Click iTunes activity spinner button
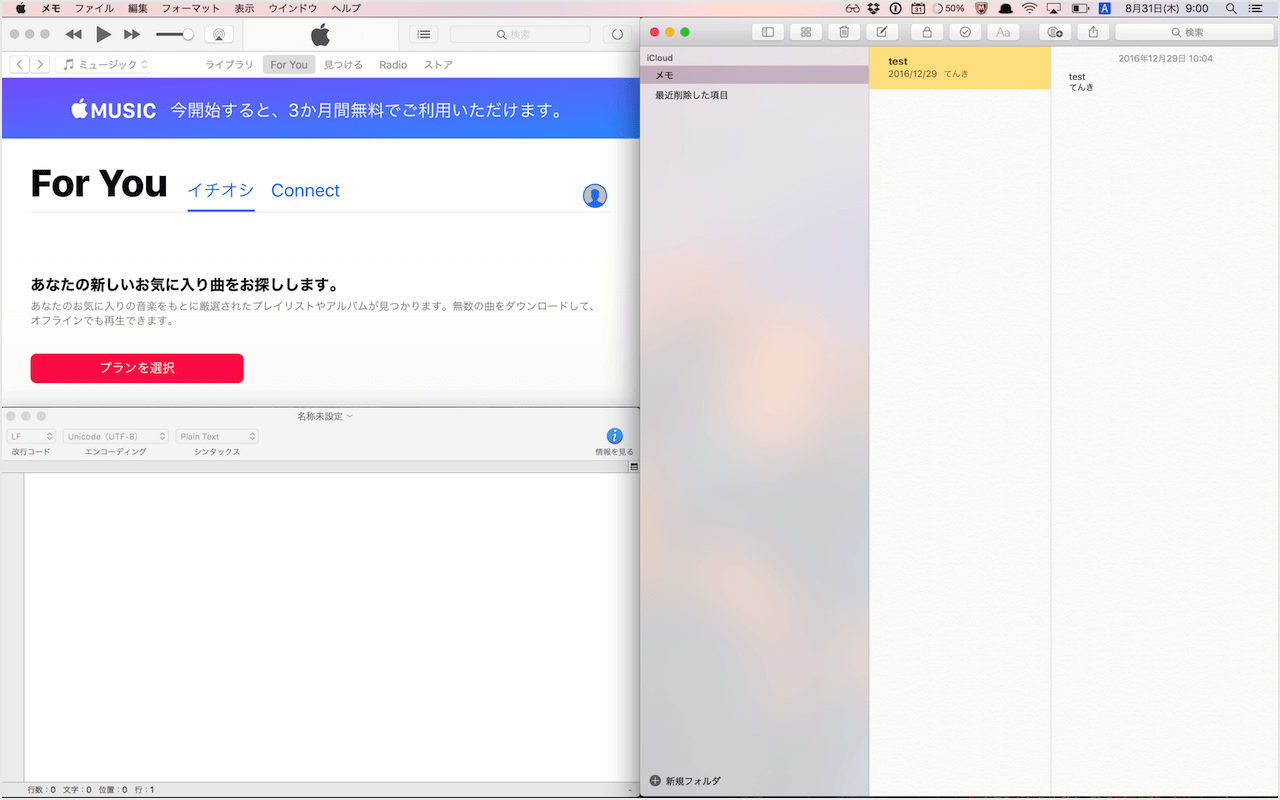1280x800 pixels. [x=617, y=34]
